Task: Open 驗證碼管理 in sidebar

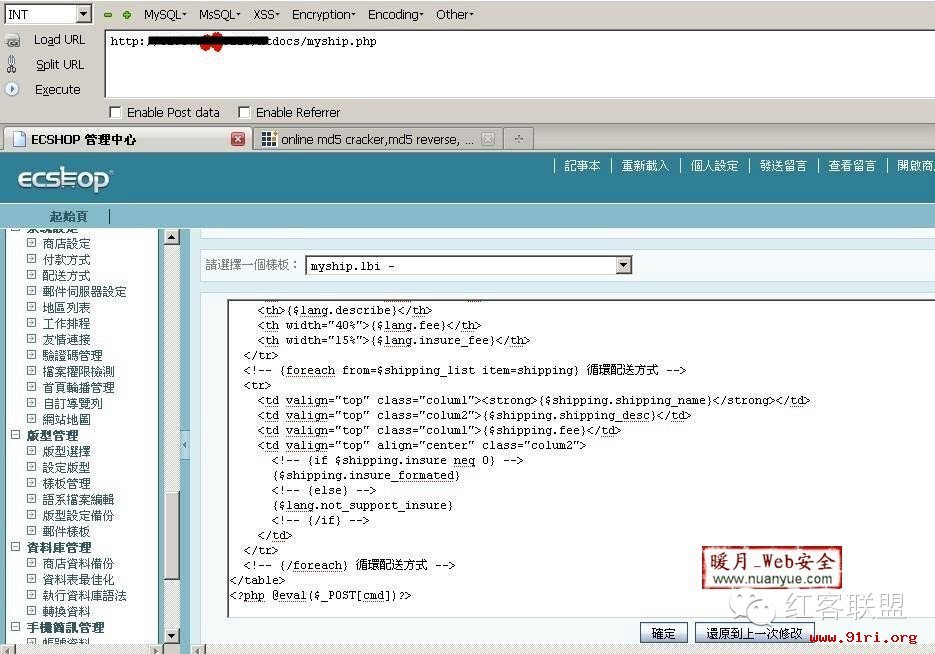Action: [x=72, y=355]
